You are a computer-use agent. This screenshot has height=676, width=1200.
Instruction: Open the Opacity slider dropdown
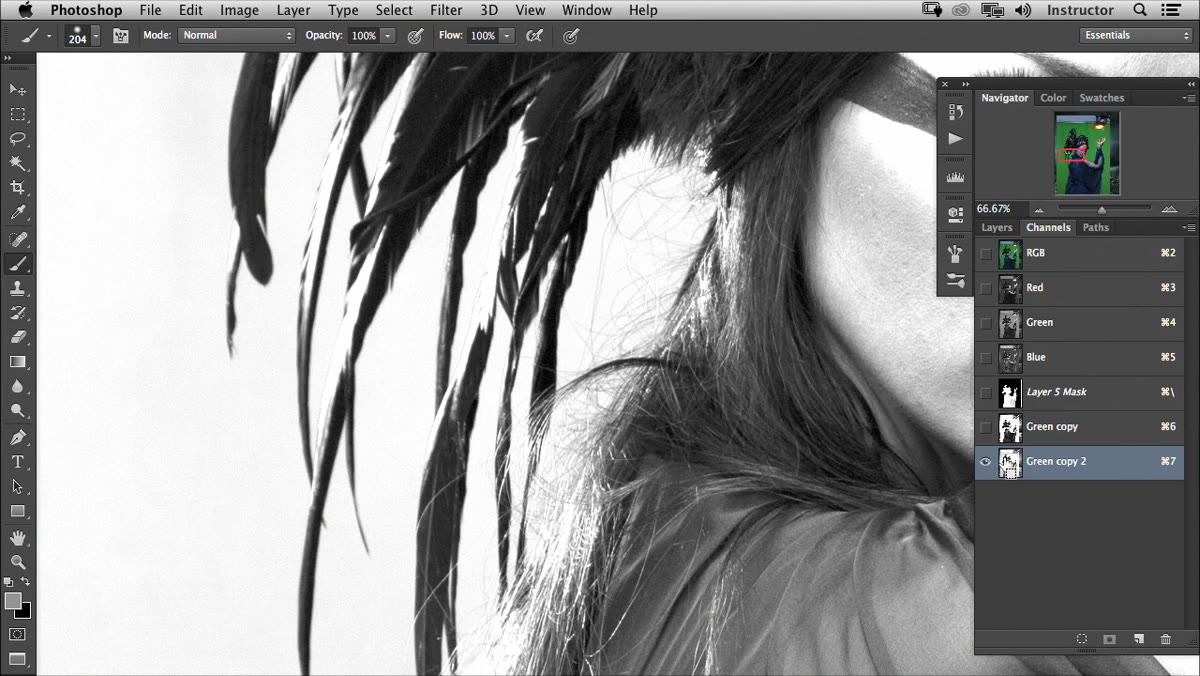pos(388,35)
